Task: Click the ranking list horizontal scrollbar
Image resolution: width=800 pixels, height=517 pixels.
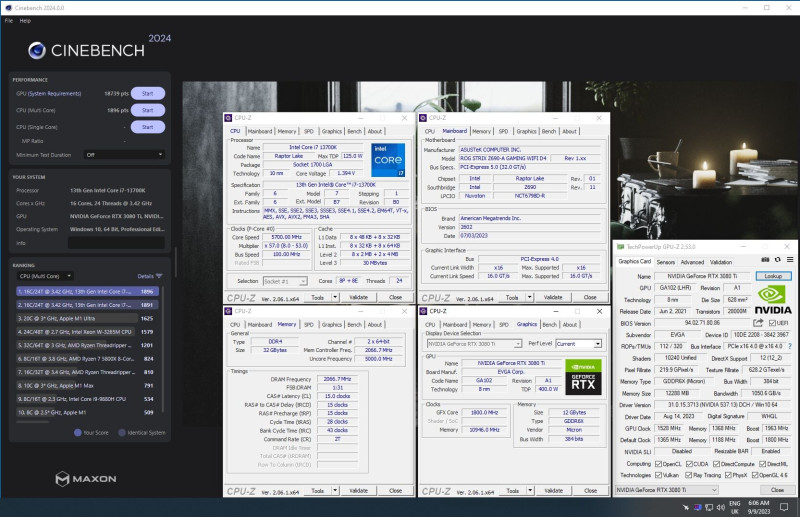Action: [x=33, y=422]
